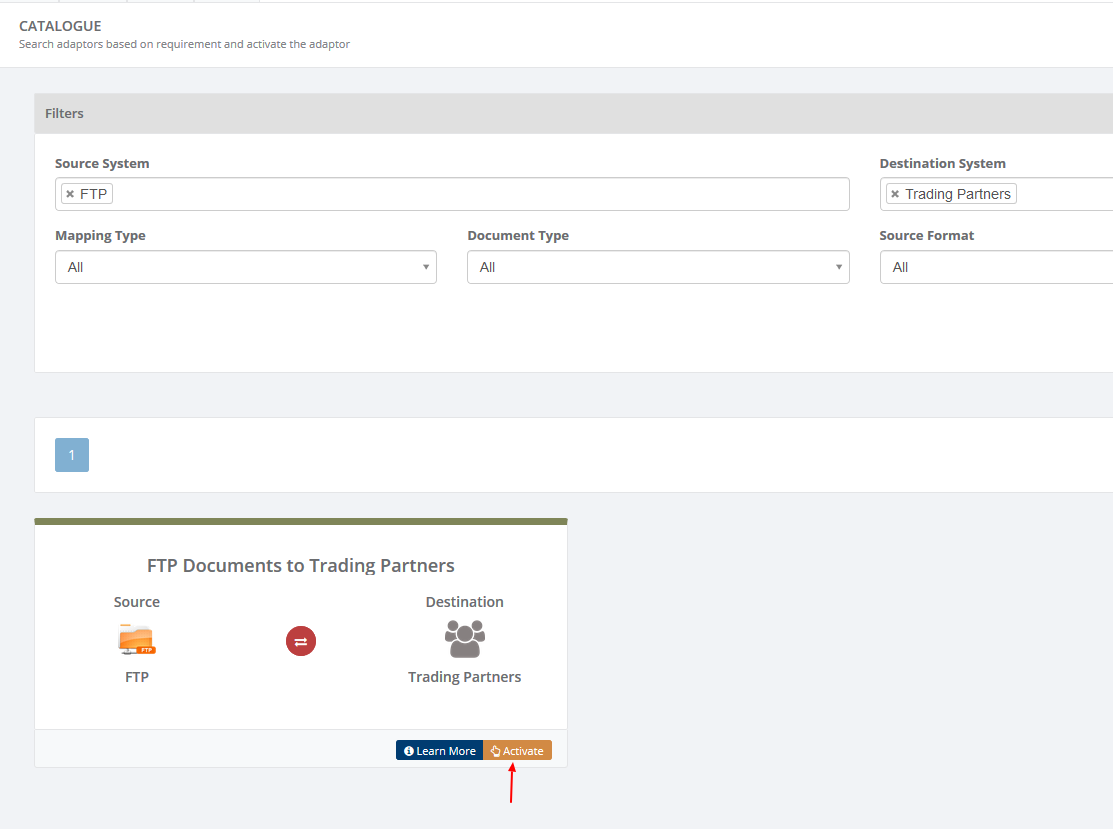Click the FTP Documents to Trading Partners title

301,565
